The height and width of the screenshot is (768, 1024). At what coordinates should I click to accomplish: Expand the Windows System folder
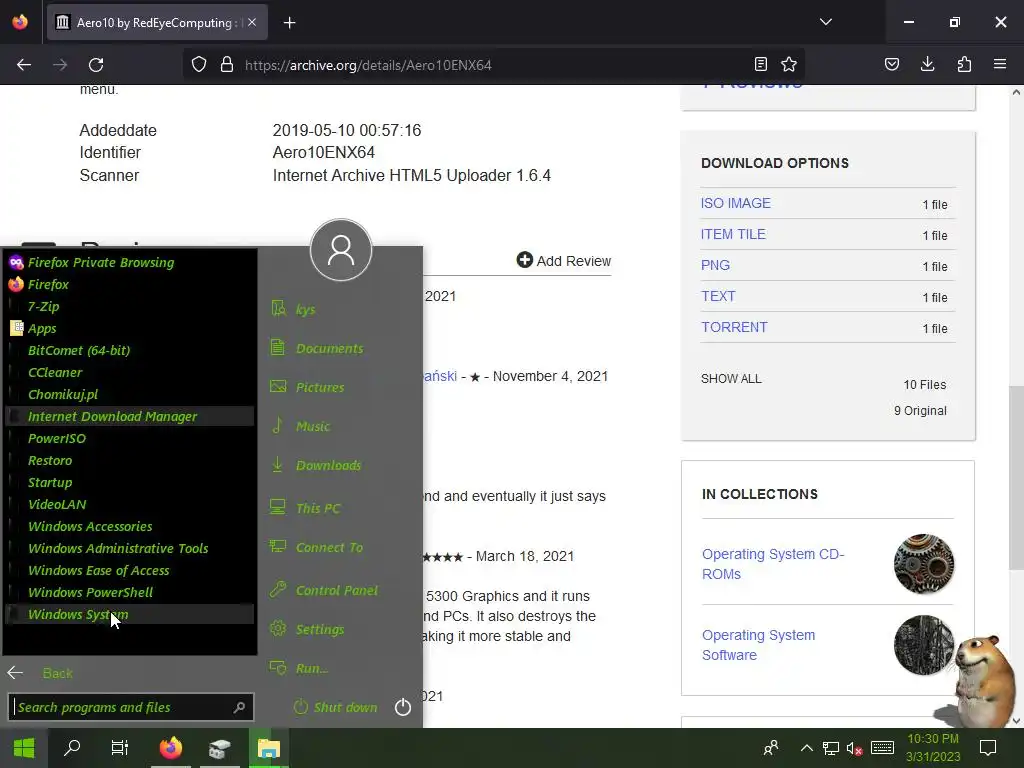coord(129,615)
